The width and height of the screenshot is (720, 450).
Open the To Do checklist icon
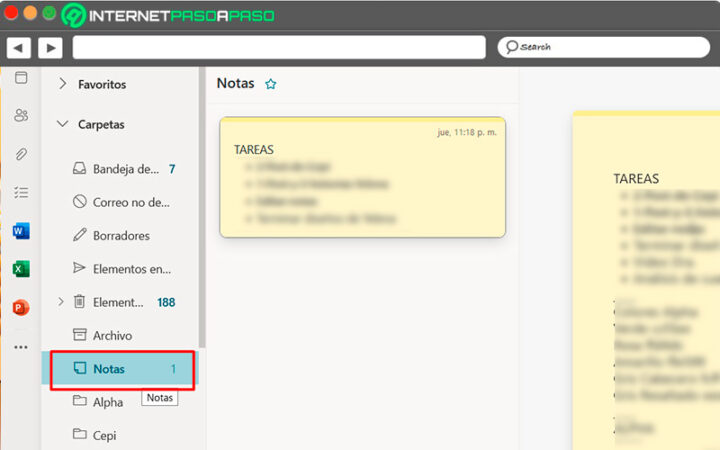click(x=21, y=192)
